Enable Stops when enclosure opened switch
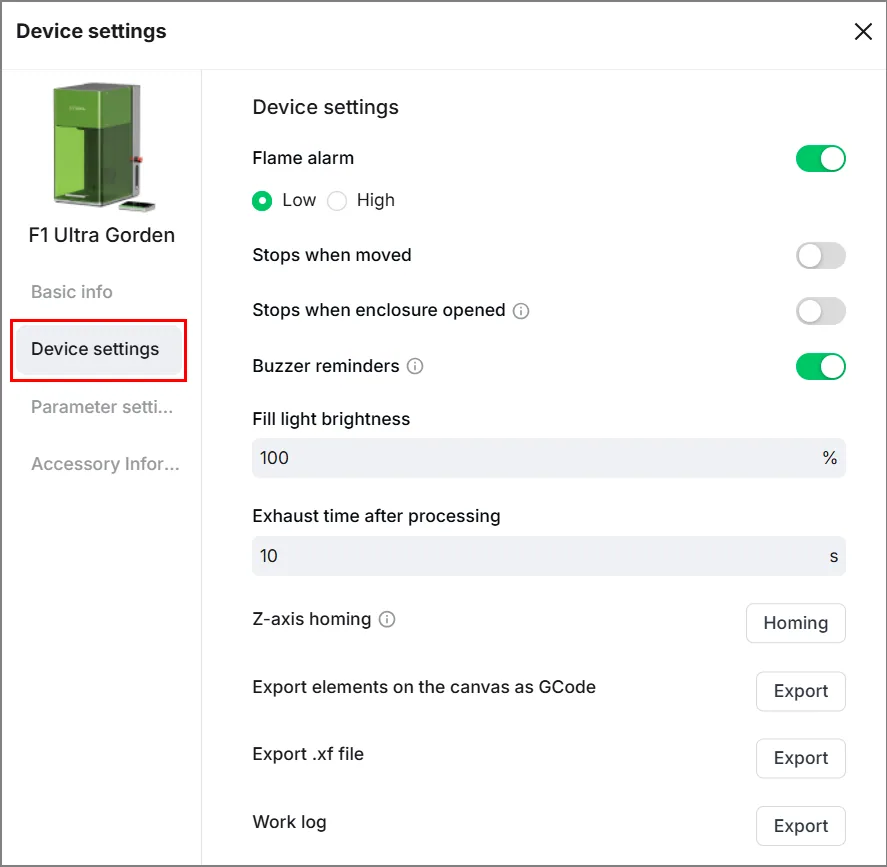 point(820,311)
